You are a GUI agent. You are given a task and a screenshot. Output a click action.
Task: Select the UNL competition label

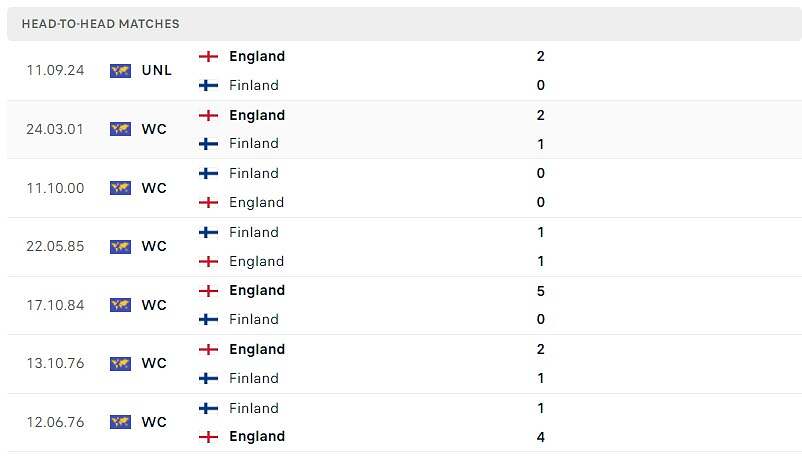tap(157, 70)
